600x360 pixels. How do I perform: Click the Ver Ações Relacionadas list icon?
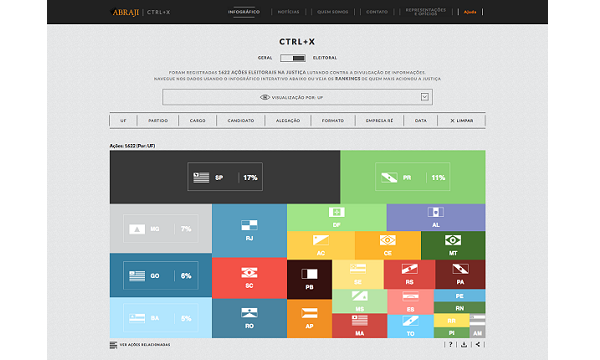[x=113, y=345]
